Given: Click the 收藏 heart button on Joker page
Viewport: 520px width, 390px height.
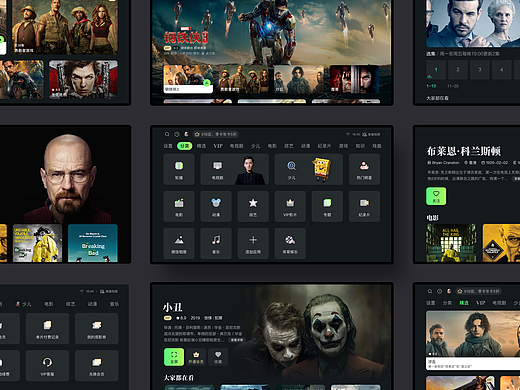Looking at the screenshot, I should (218, 357).
